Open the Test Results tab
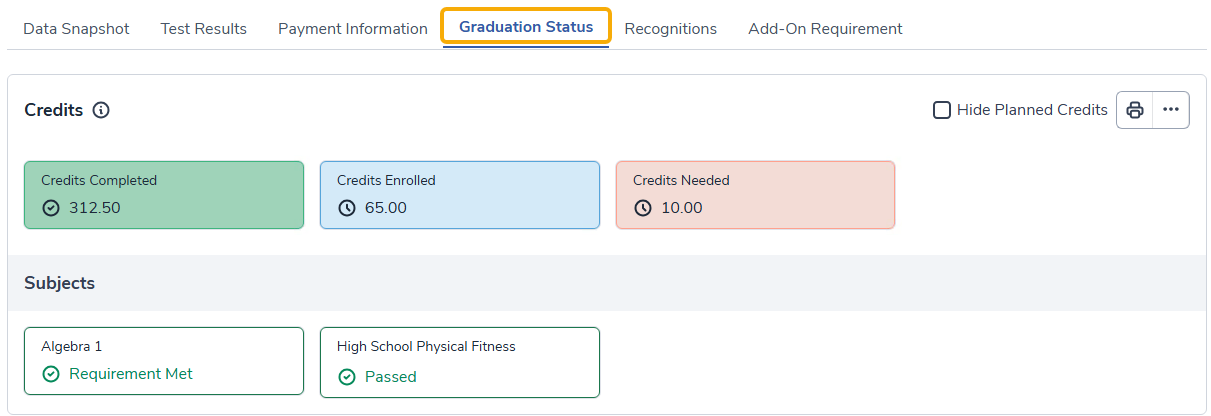Screen dimensions: 1211x416 click(x=204, y=29)
